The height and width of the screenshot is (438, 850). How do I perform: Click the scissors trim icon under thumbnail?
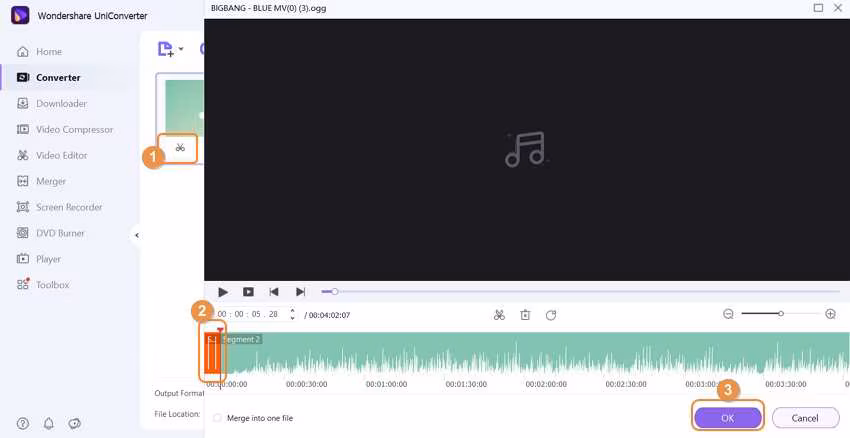(180, 147)
